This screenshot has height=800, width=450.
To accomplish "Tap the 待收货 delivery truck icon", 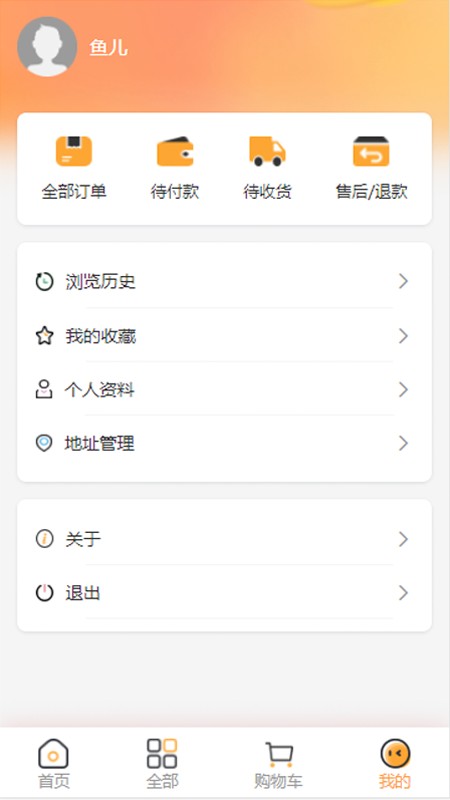I will (267, 152).
